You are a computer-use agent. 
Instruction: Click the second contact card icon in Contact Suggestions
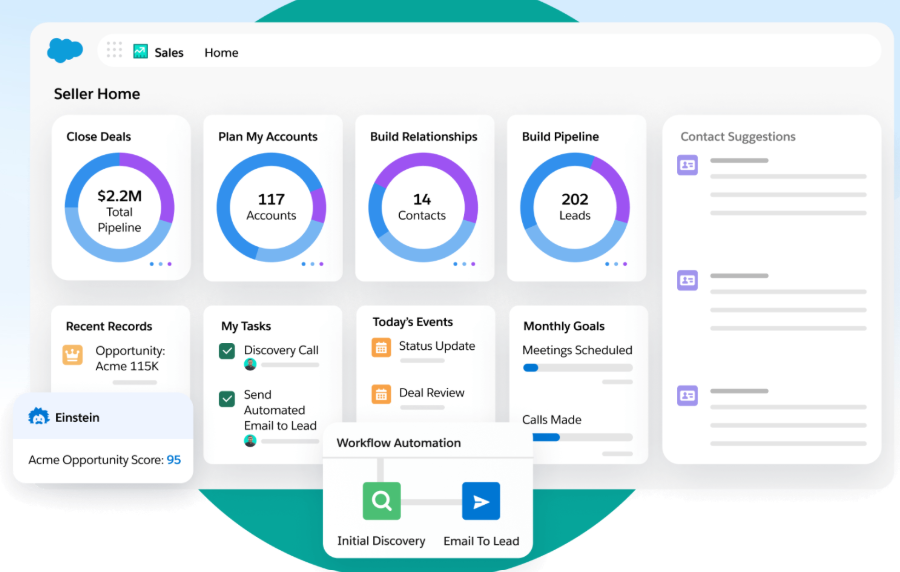(687, 281)
